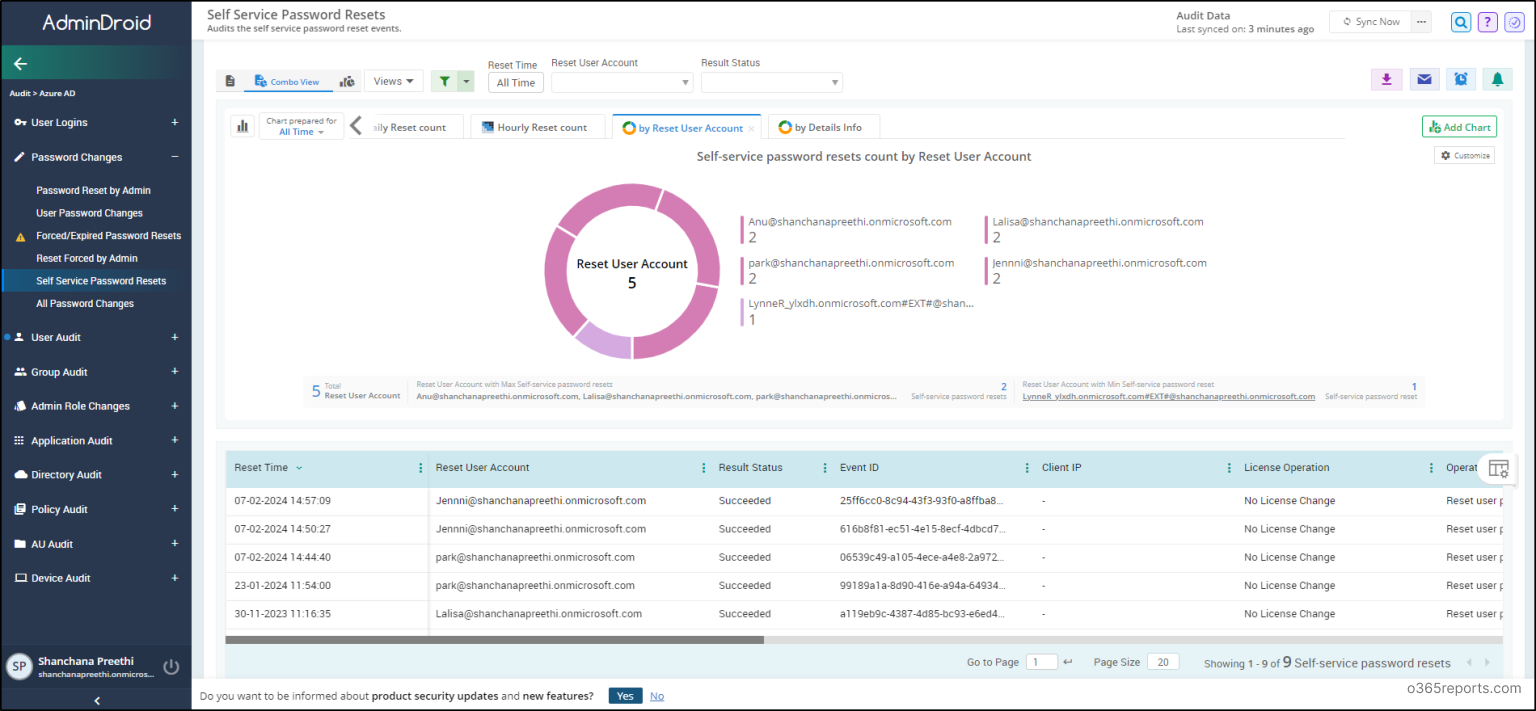
Task: Click the All Time reset time button
Action: coord(516,83)
